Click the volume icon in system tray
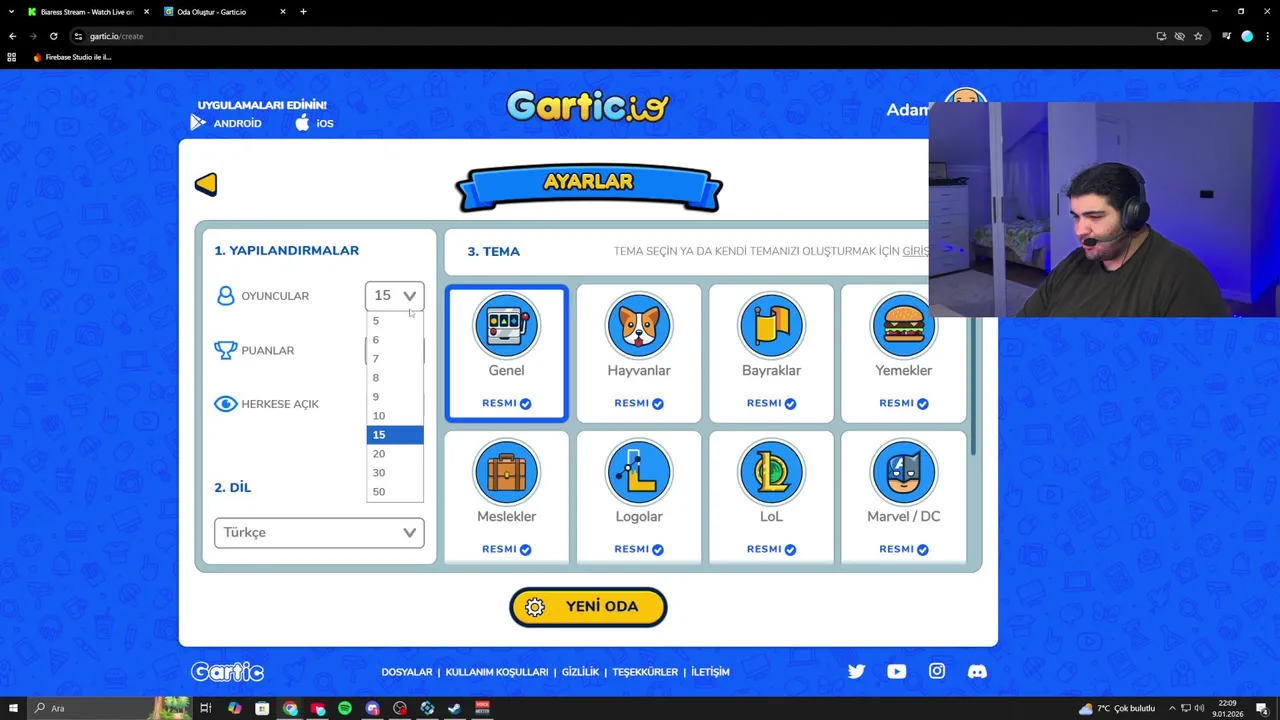Viewport: 1280px width, 720px height. point(1198,708)
